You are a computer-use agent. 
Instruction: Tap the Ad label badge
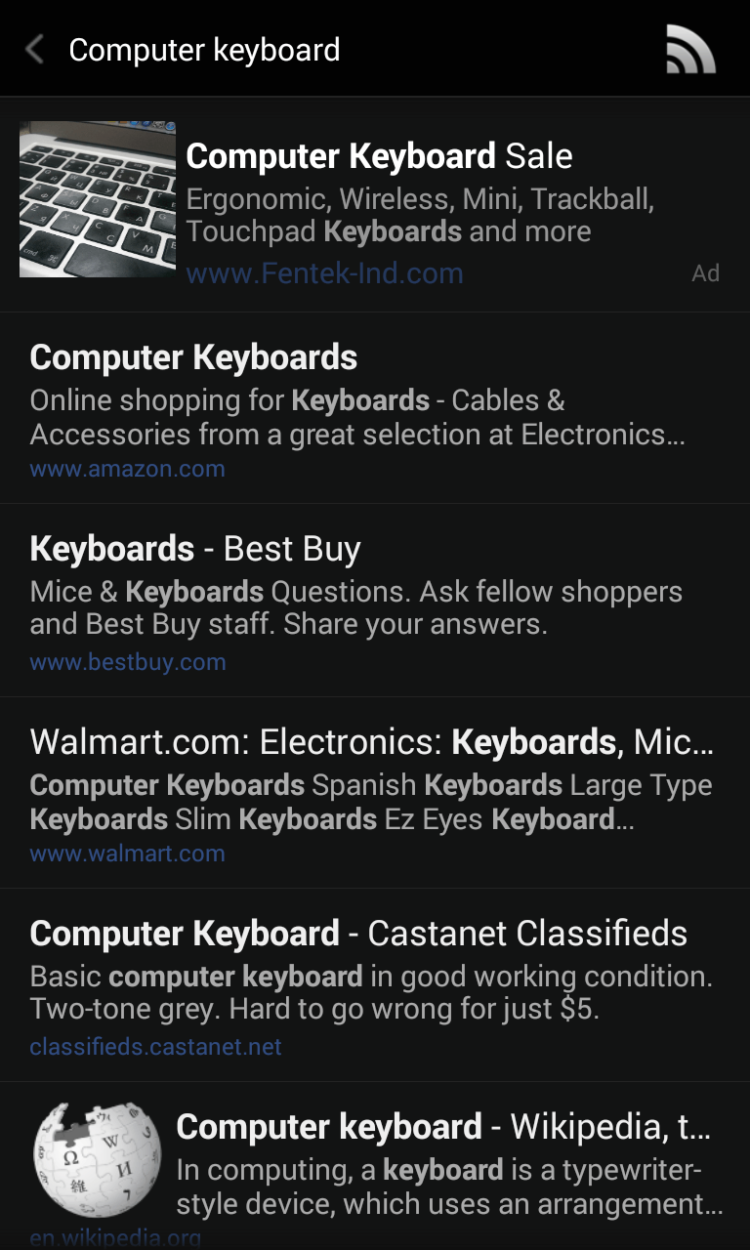[705, 273]
